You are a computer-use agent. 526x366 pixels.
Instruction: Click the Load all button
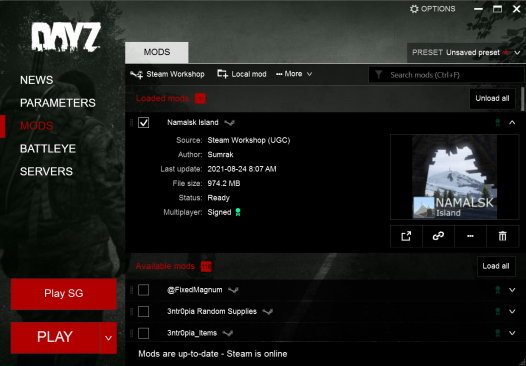[496, 266]
